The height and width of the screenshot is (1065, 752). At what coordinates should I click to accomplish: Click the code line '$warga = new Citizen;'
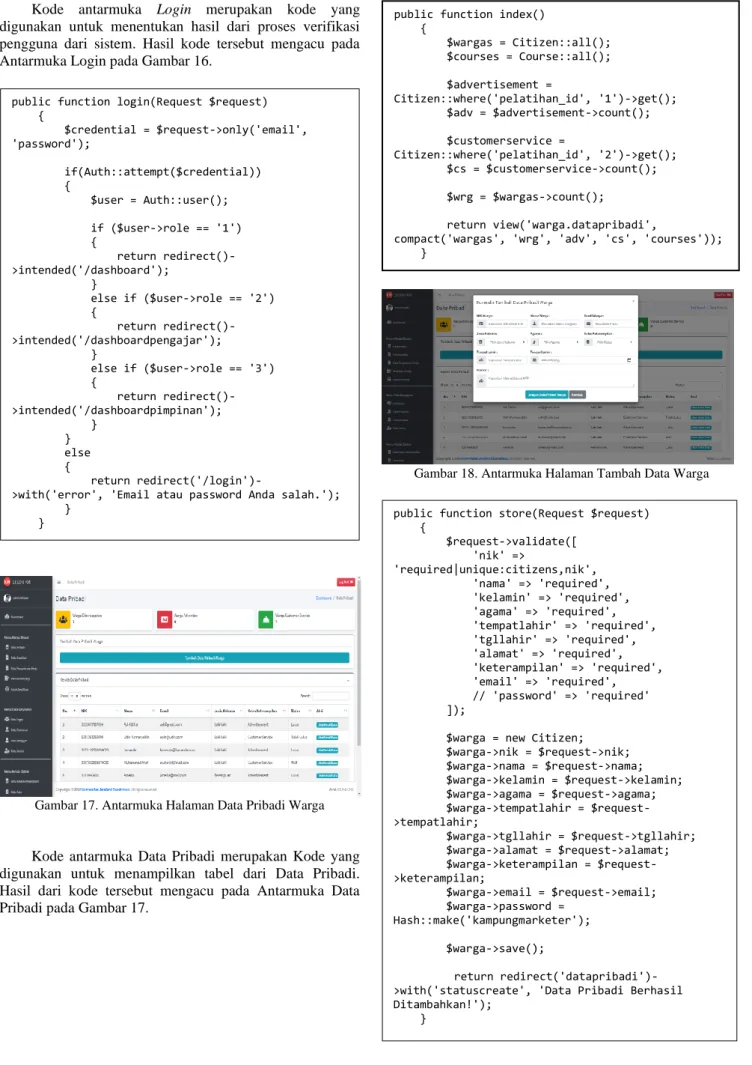coord(514,738)
